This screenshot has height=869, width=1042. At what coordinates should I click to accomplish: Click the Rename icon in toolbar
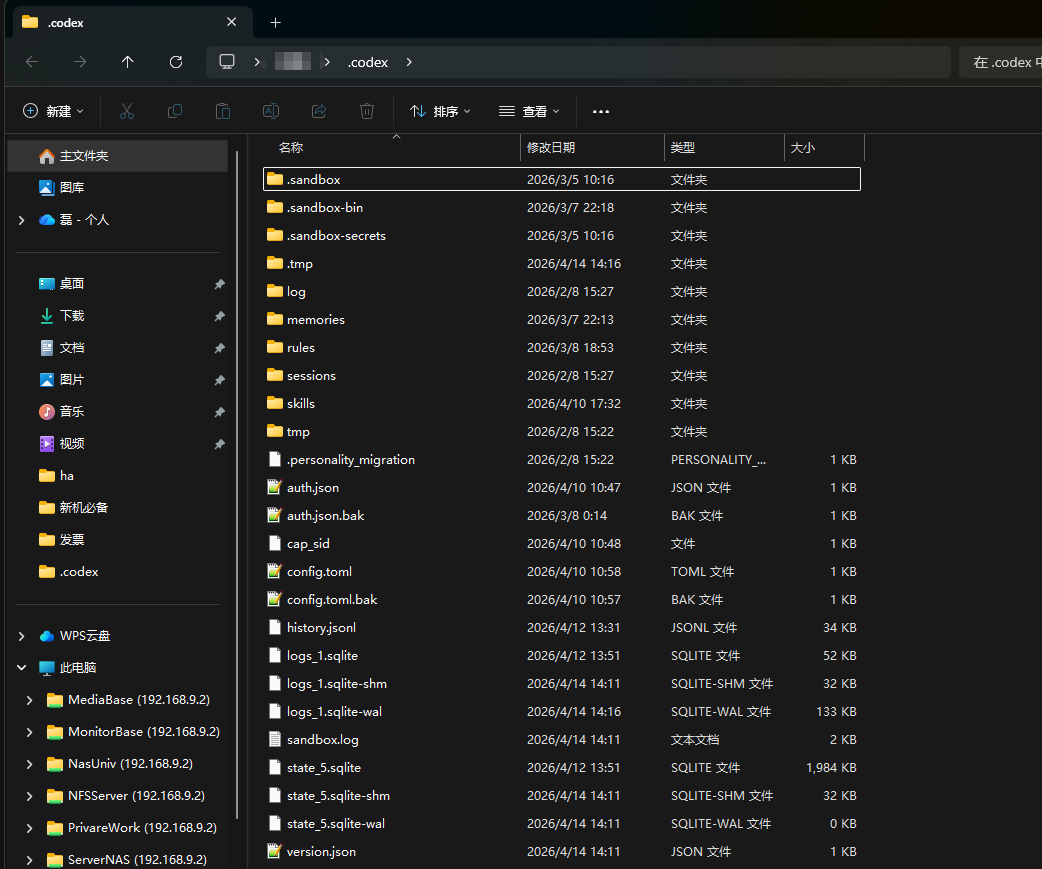[x=271, y=111]
